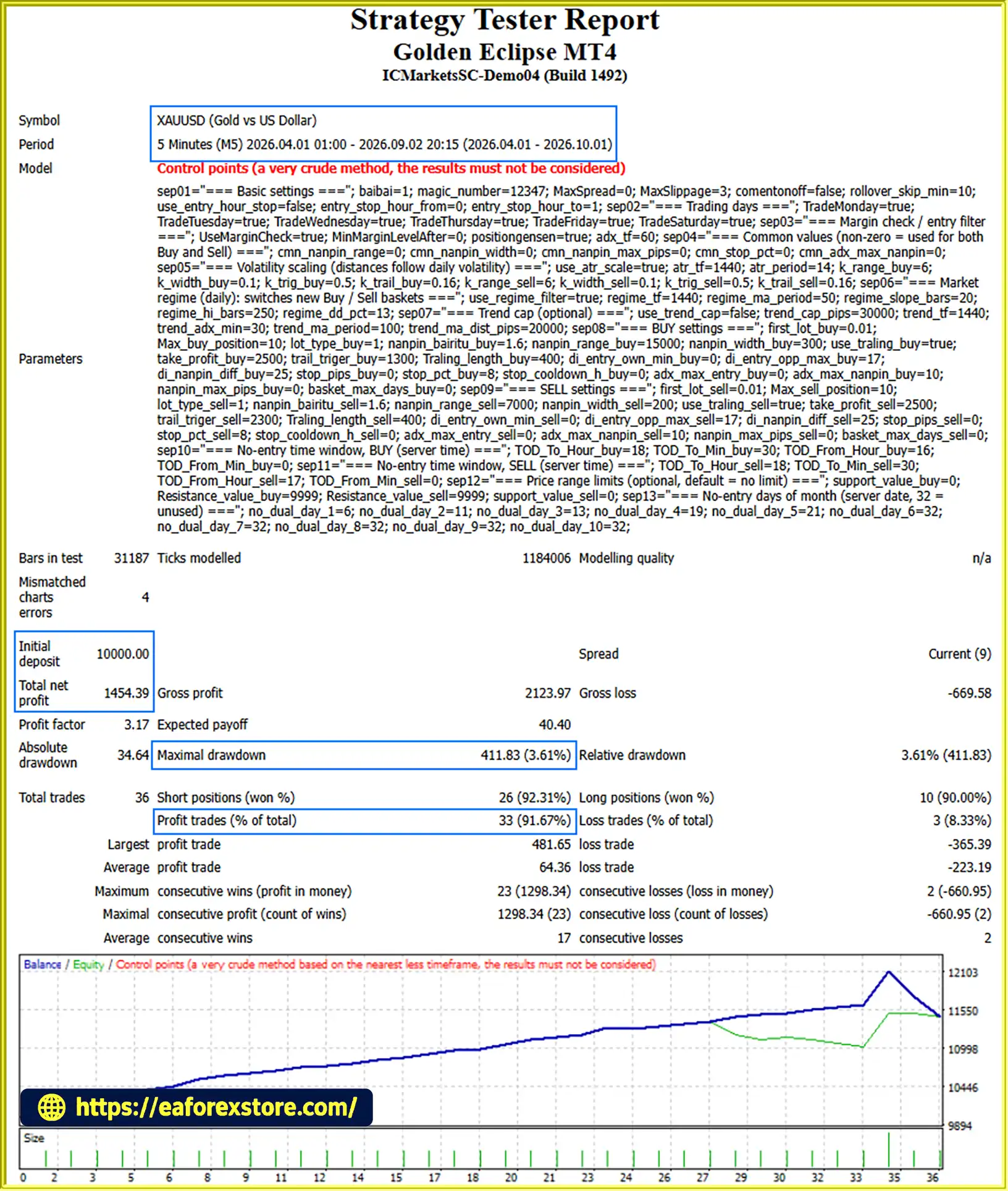
Task: Click the 'Parameters' row label
Action: tap(51, 360)
